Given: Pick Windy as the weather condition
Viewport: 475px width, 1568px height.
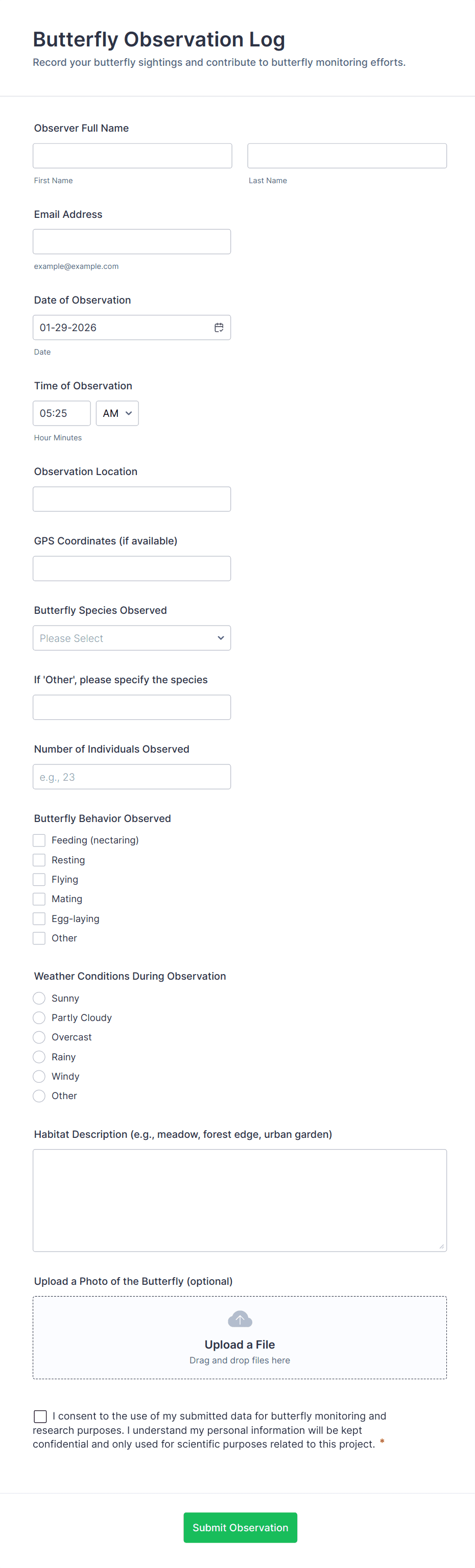Looking at the screenshot, I should pyautogui.click(x=38, y=1076).
